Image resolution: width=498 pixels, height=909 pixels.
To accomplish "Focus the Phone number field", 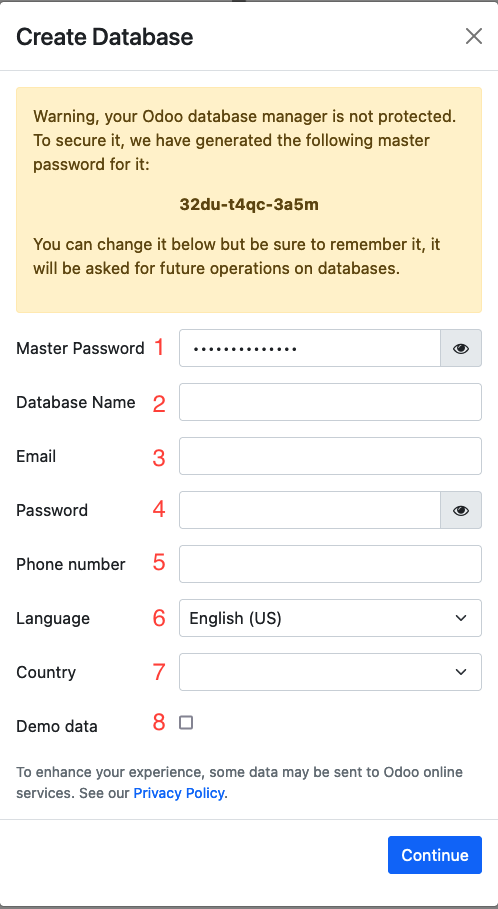I will tap(330, 564).
